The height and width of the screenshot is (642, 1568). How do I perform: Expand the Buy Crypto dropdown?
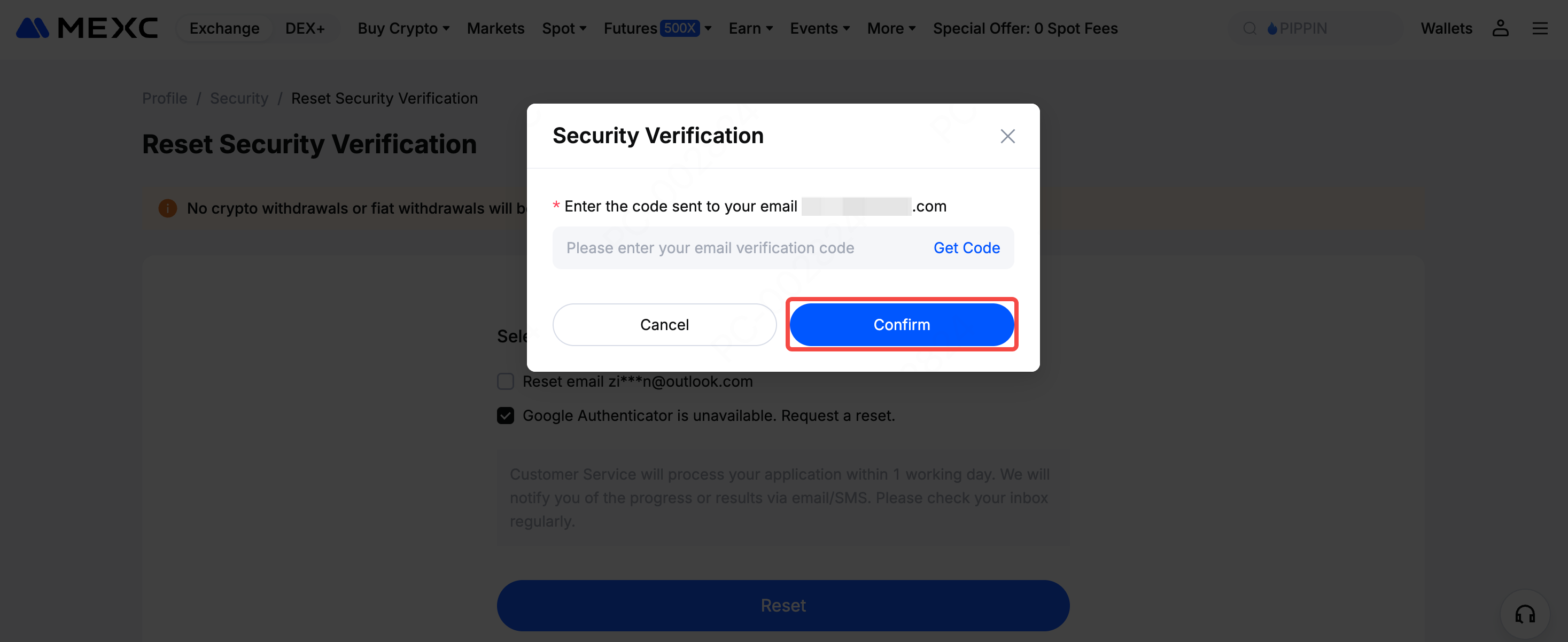pos(403,29)
